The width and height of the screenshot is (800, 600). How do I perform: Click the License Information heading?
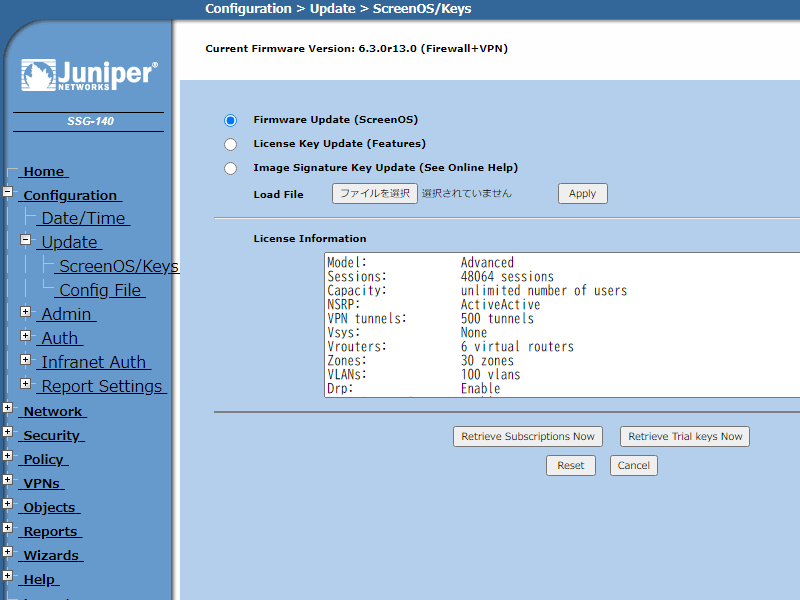pos(310,239)
